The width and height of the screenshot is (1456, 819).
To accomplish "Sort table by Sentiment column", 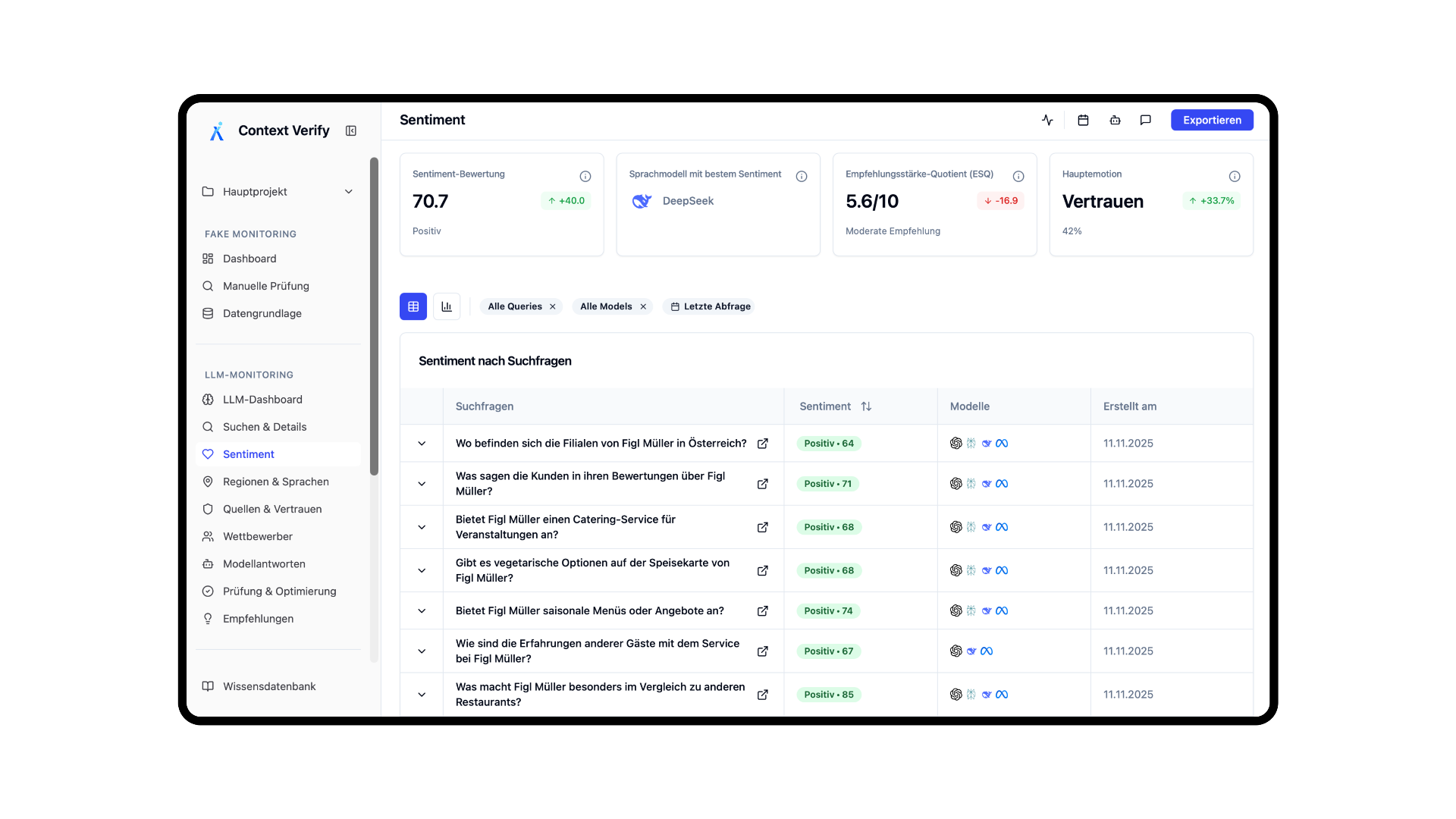I will 866,406.
